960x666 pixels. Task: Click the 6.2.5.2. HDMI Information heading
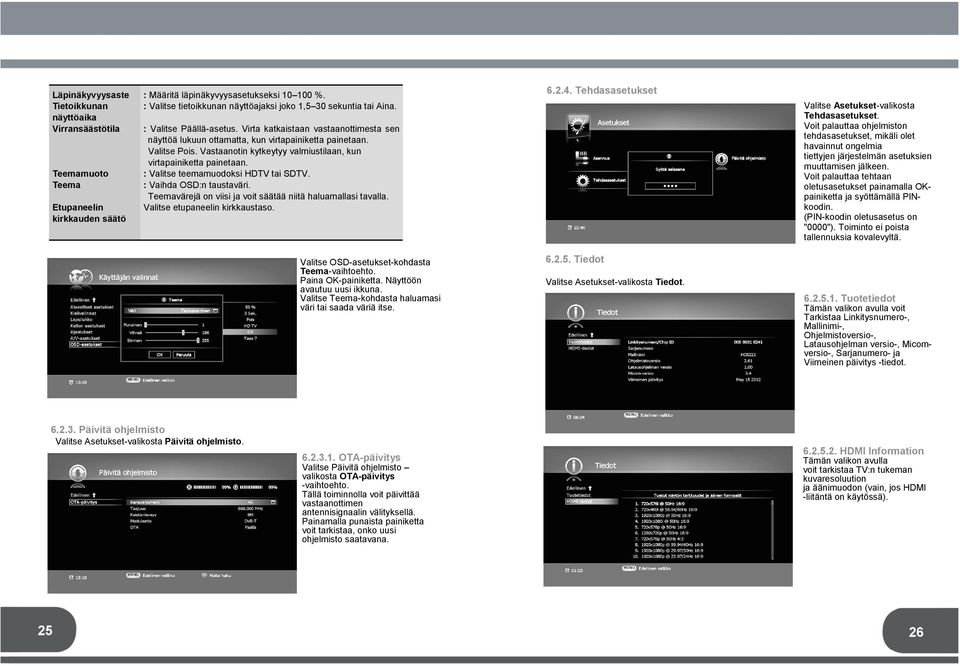click(863, 451)
